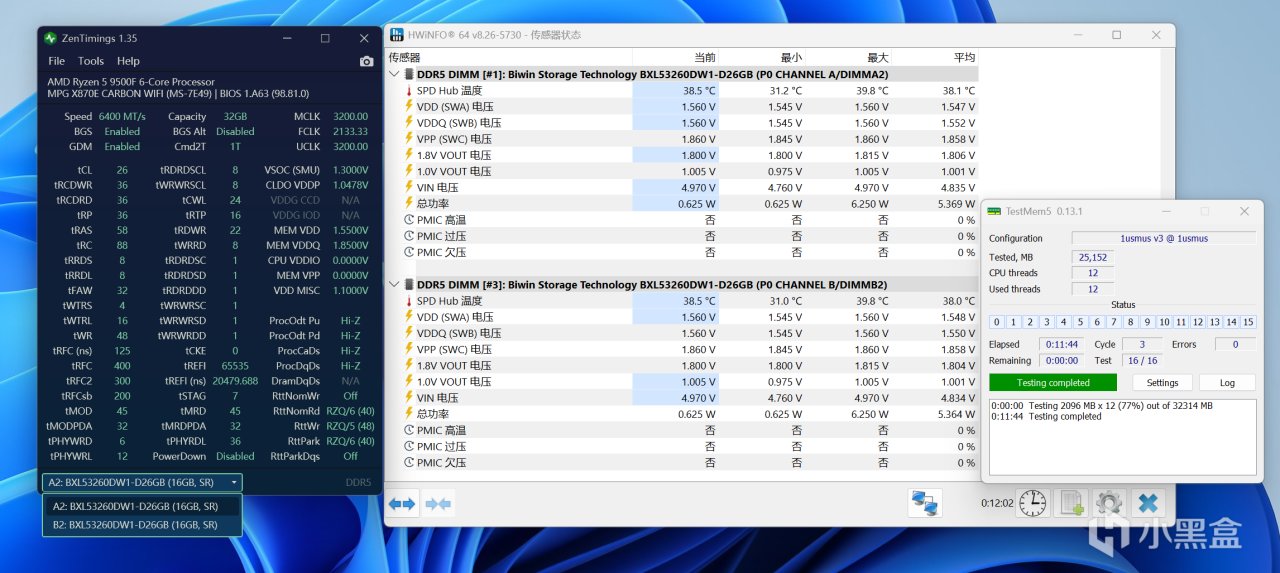Open the ZenTimings File menu
Image resolution: width=1280 pixels, height=573 pixels.
click(x=57, y=61)
